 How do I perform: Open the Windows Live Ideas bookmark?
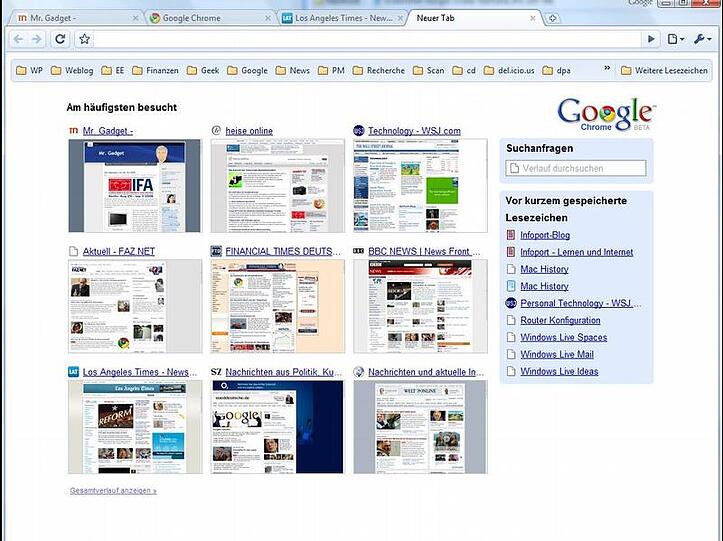click(x=559, y=371)
